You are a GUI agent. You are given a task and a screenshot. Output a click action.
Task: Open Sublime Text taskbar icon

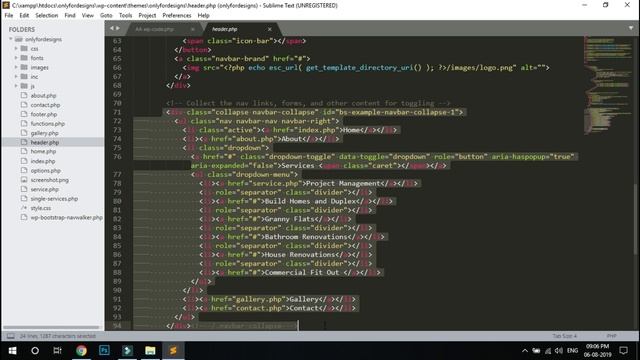point(173,350)
